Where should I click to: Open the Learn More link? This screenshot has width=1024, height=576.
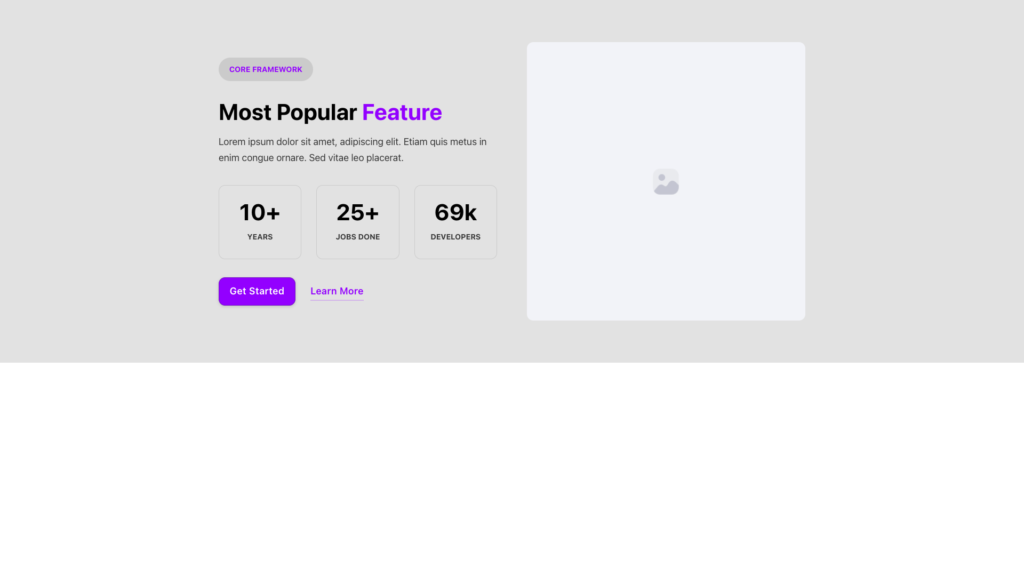point(336,291)
